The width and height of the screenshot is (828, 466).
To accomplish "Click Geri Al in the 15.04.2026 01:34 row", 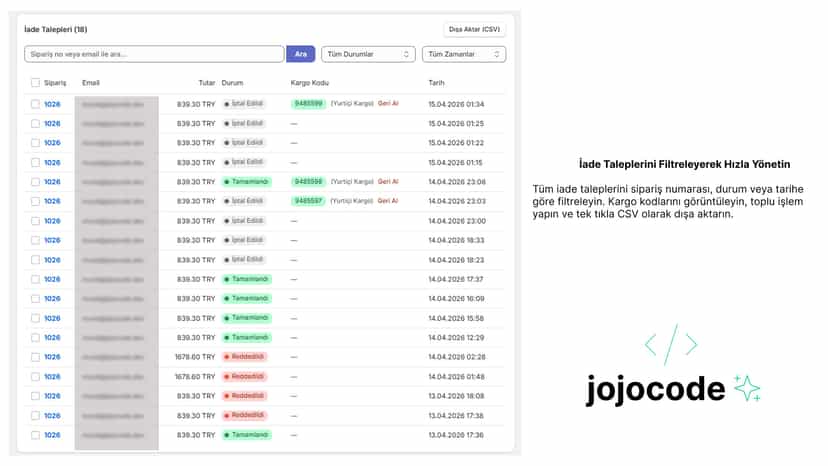I will 388,104.
